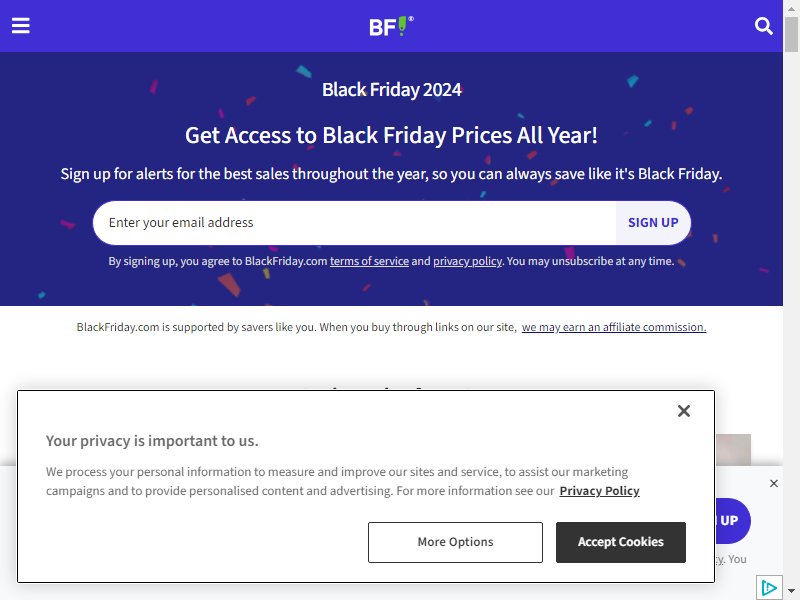Click the partially hidden UP button

pos(733,520)
